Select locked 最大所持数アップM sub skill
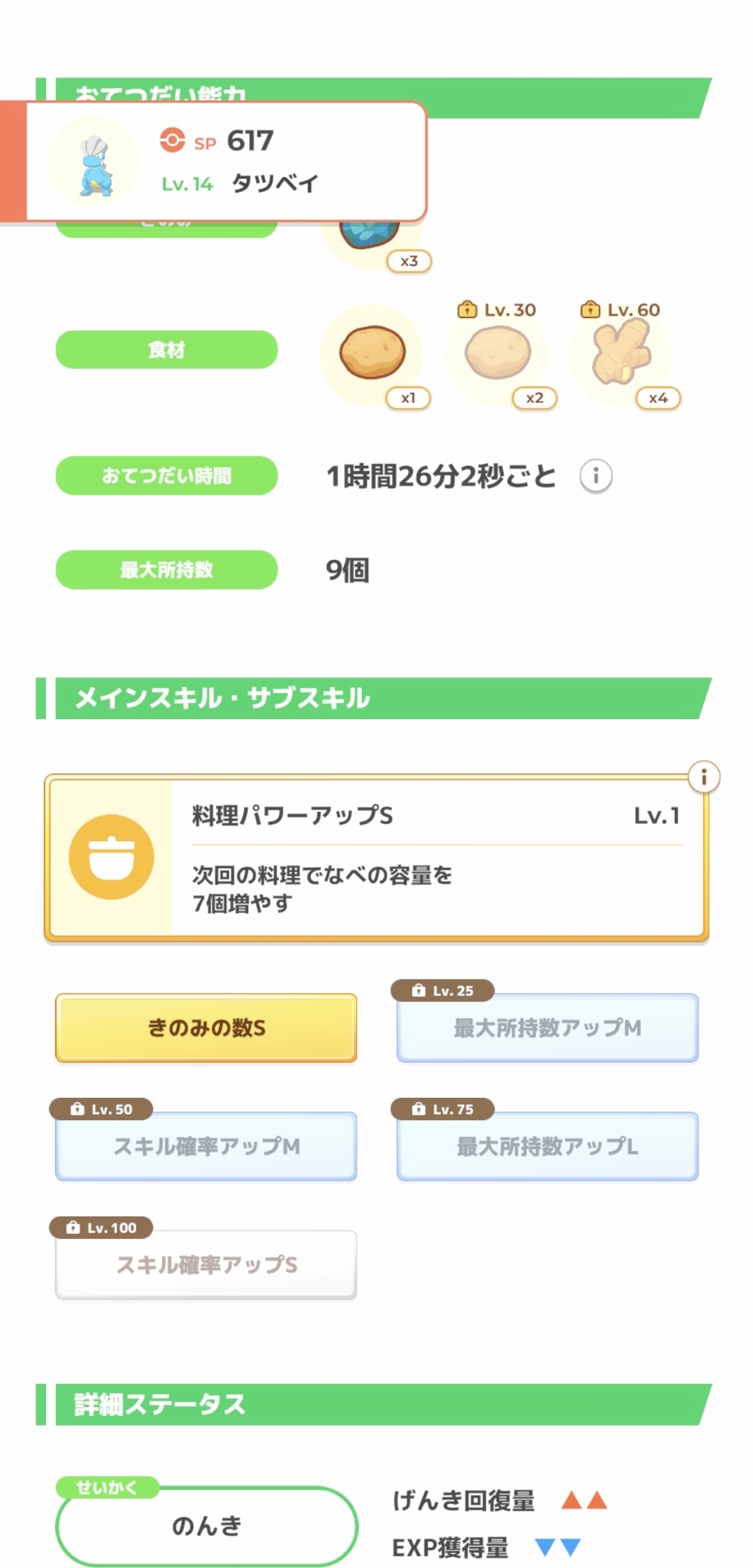753x1568 pixels. [x=547, y=1028]
